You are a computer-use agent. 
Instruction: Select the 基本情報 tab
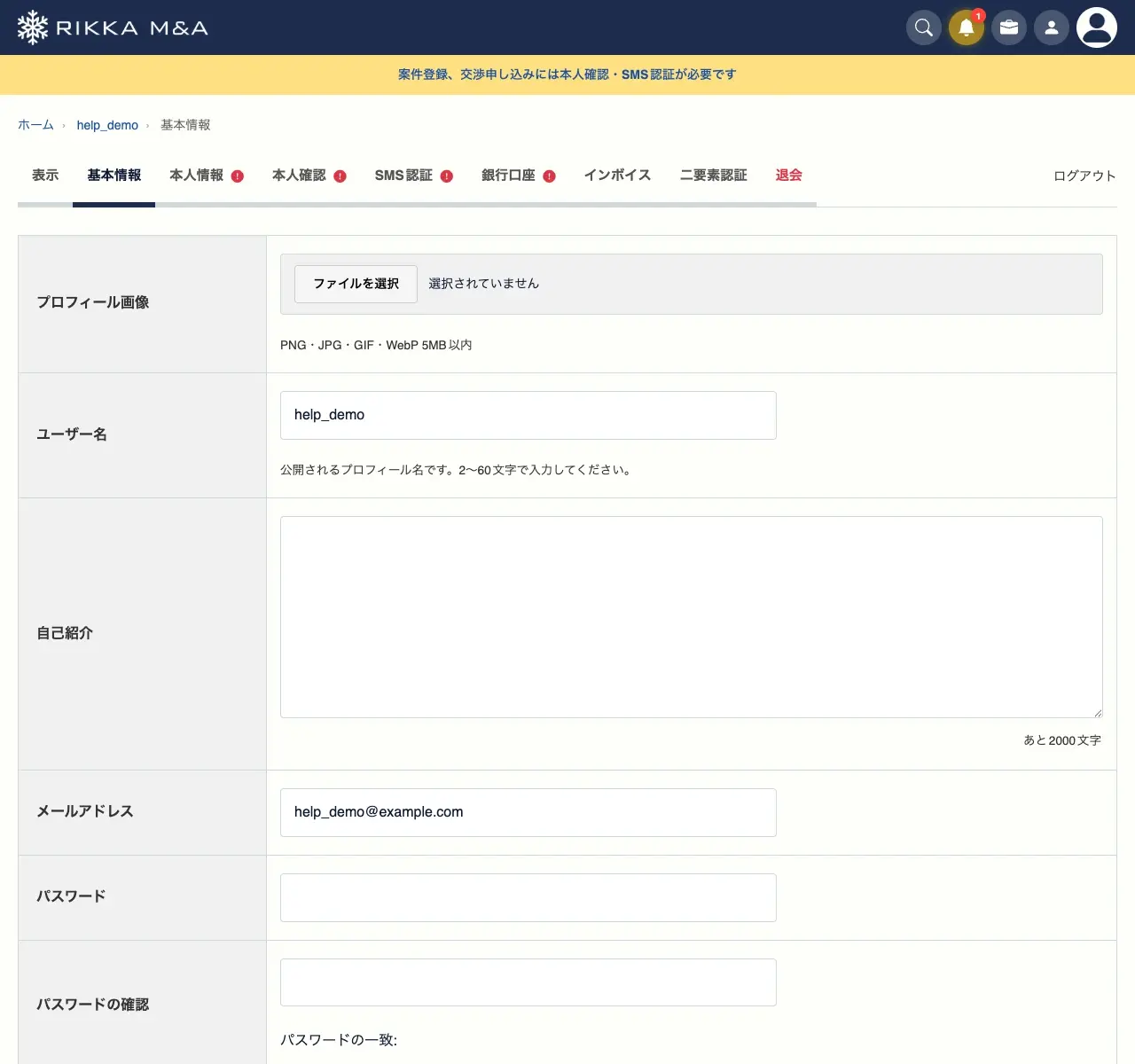(114, 176)
